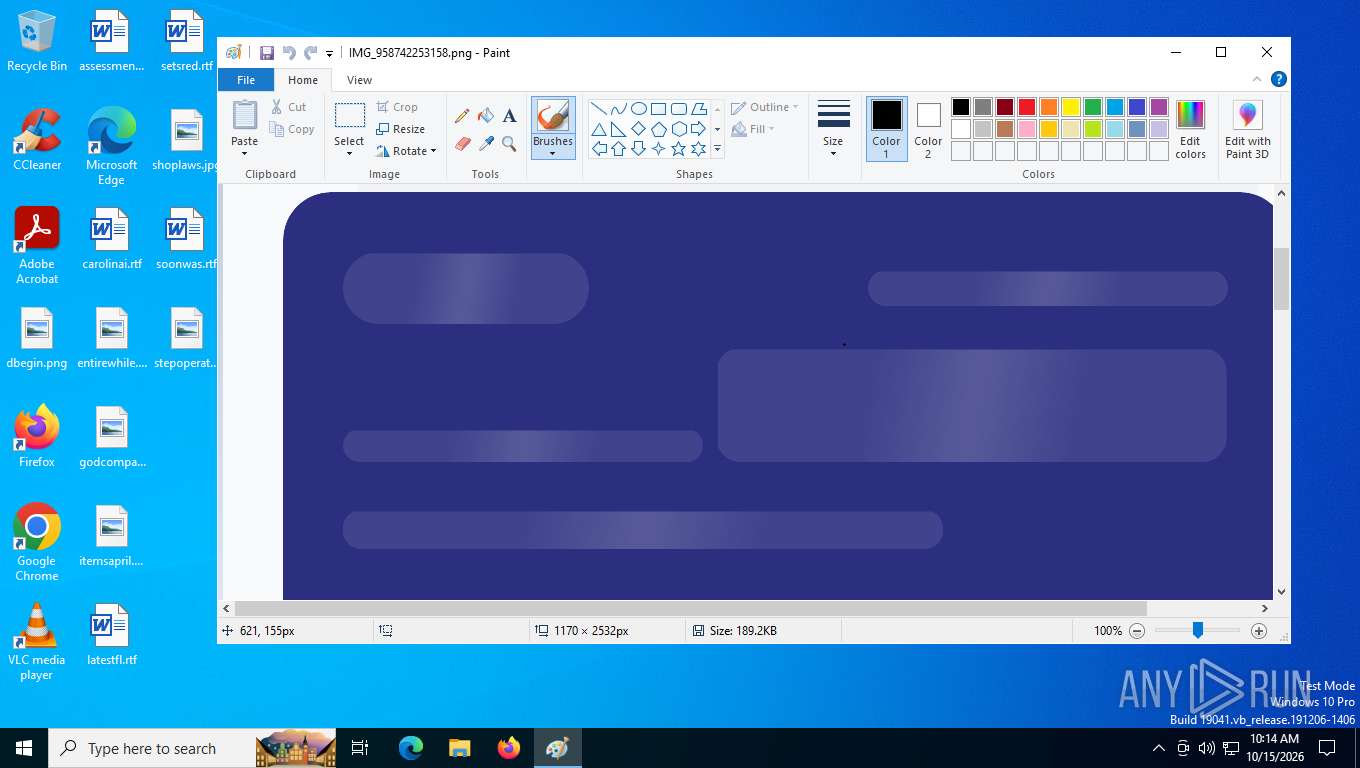Activate Color 1 foreground selector
The image size is (1360, 768).
point(886,129)
